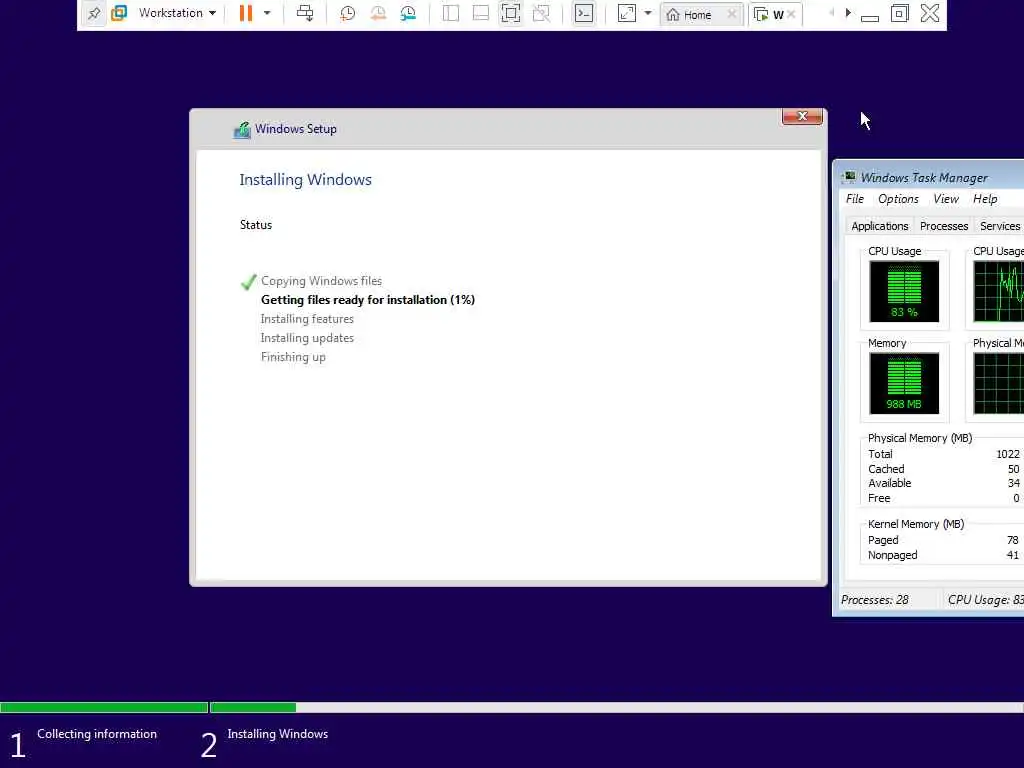Open the console view icon
Image resolution: width=1024 pixels, height=768 pixels.
pos(584,13)
